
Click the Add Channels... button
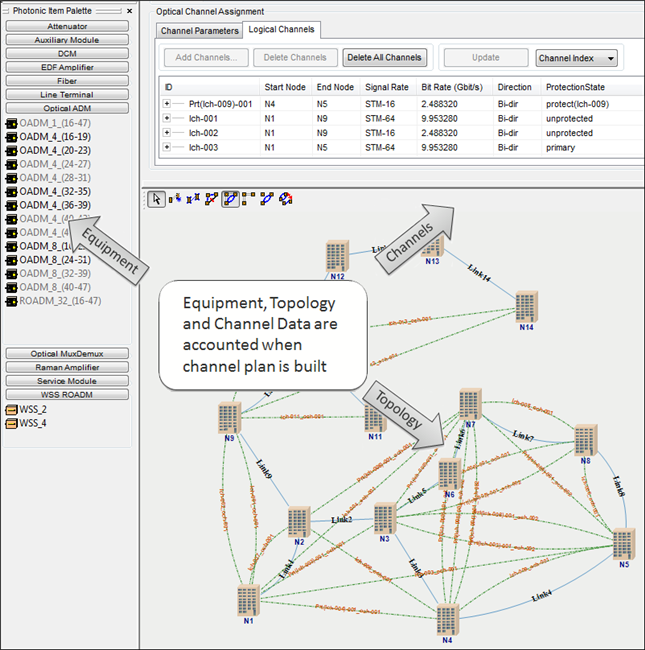point(206,58)
